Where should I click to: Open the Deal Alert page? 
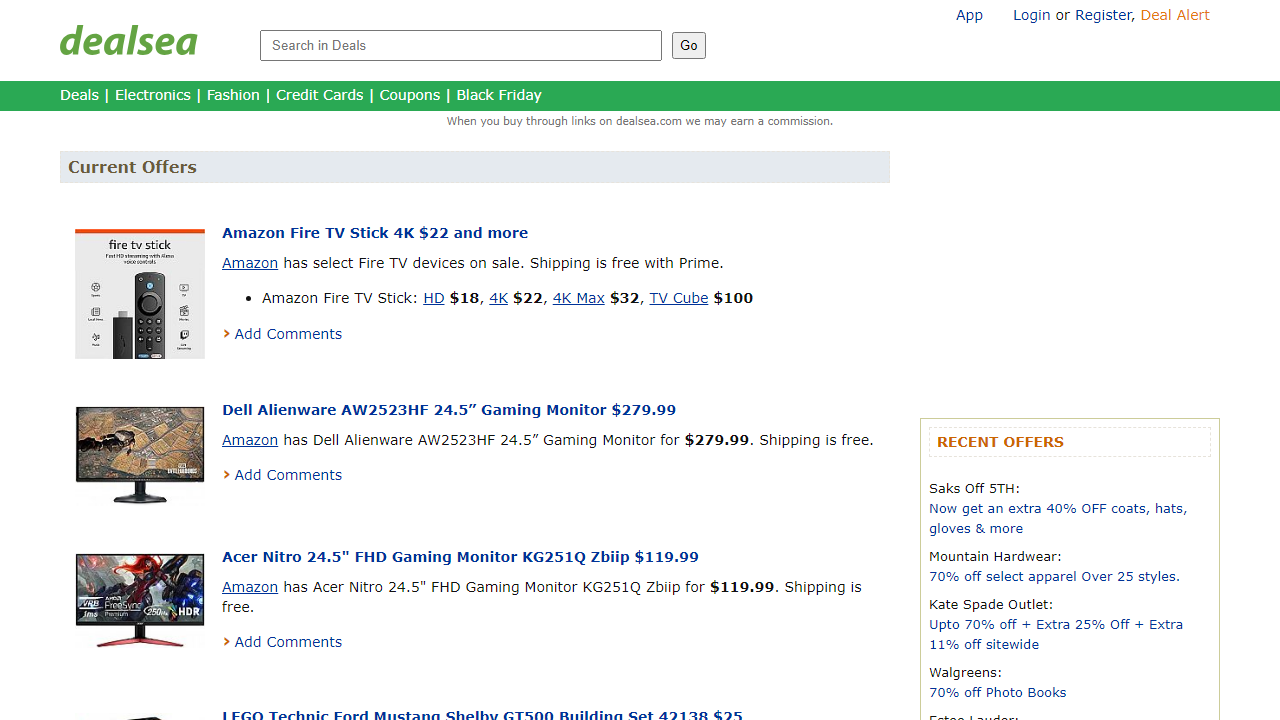coord(1175,15)
